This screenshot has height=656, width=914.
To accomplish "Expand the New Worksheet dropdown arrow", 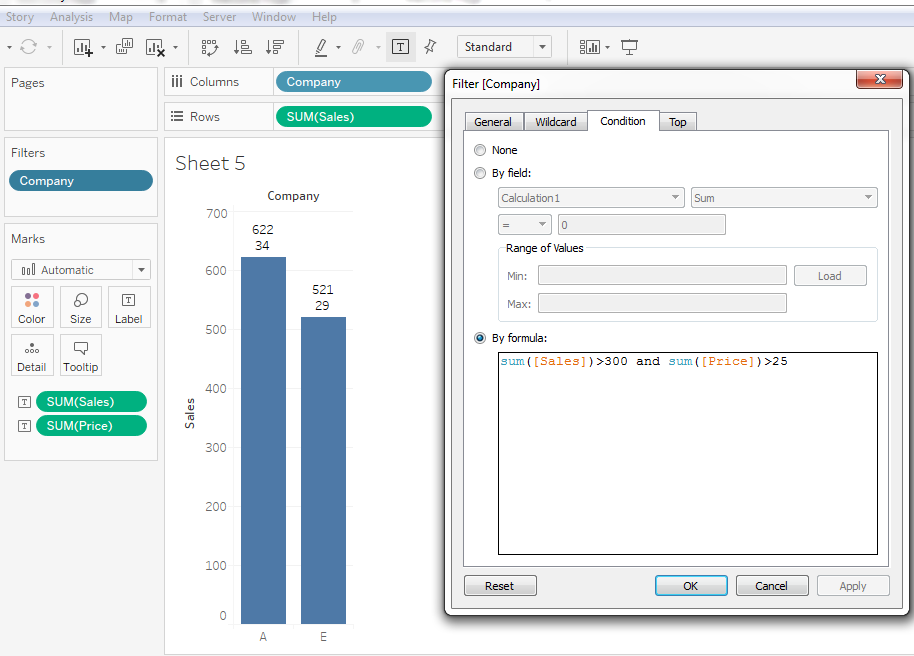I will click(x=103, y=47).
